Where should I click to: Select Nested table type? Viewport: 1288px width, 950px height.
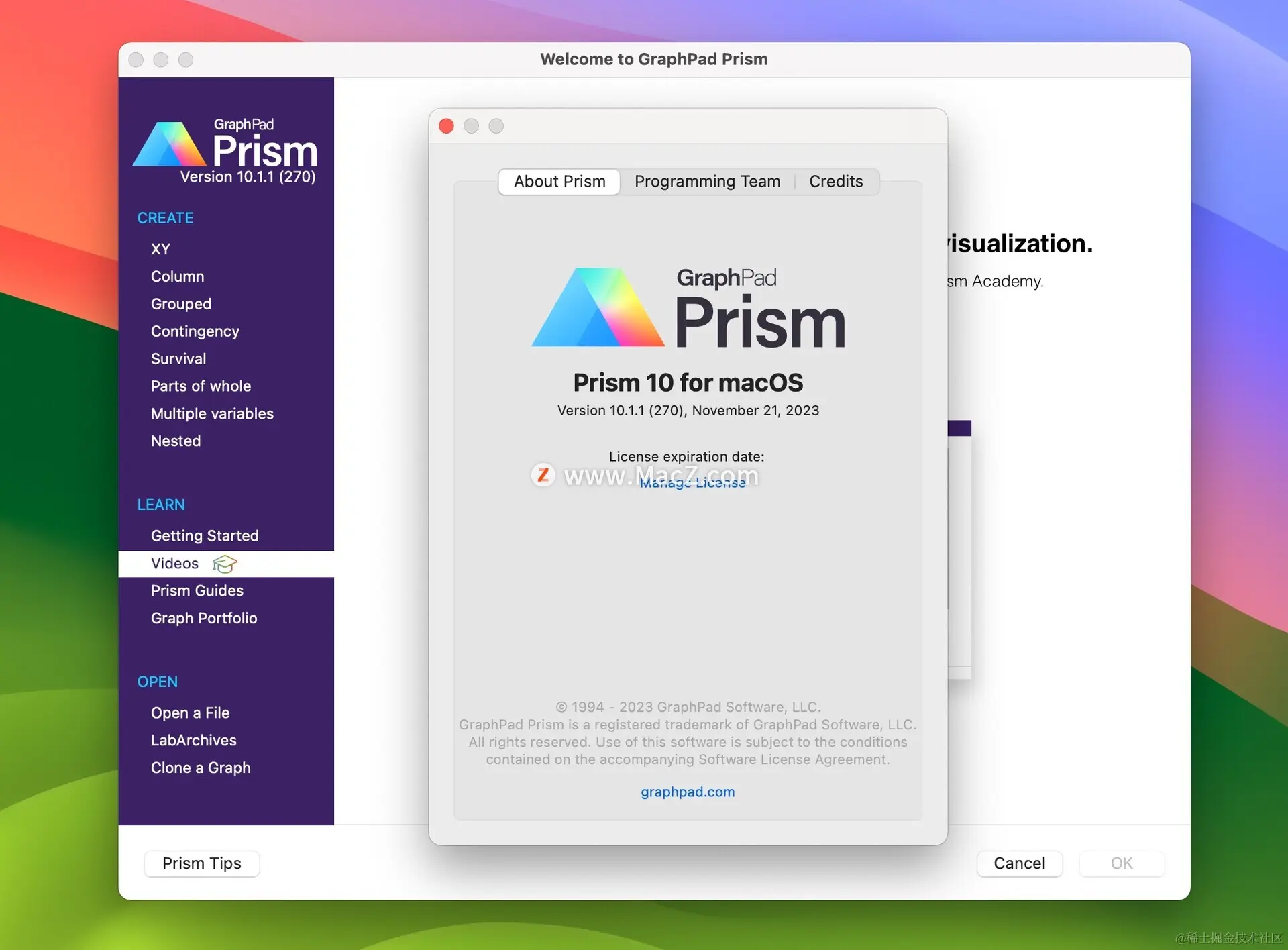176,441
